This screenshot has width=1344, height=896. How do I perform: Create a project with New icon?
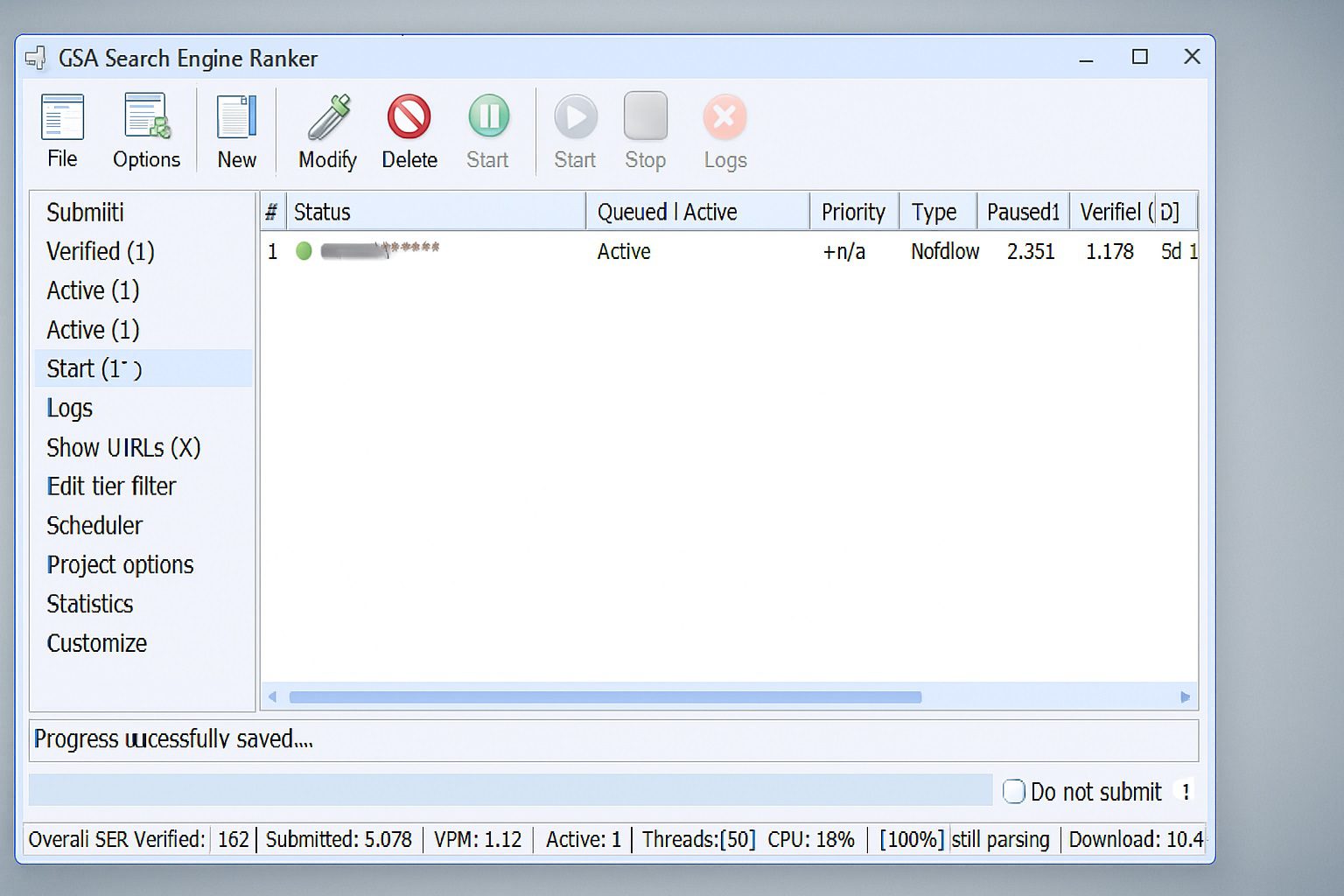click(x=236, y=117)
